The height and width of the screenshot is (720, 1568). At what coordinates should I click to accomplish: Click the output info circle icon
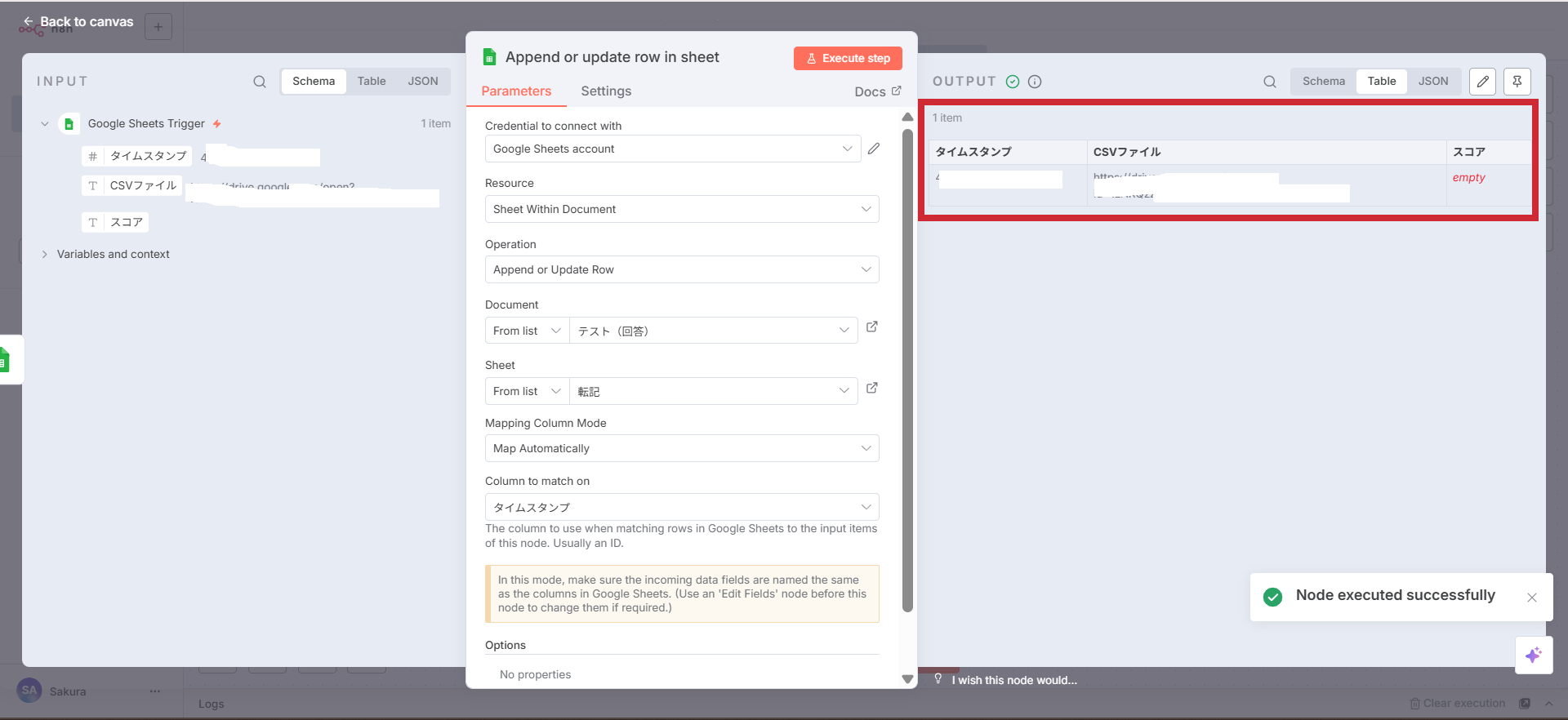(x=1035, y=82)
